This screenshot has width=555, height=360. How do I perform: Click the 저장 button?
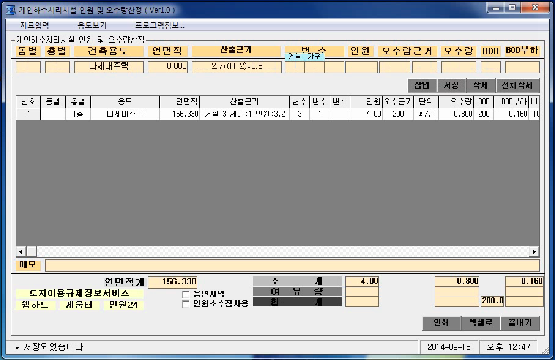(x=451, y=85)
